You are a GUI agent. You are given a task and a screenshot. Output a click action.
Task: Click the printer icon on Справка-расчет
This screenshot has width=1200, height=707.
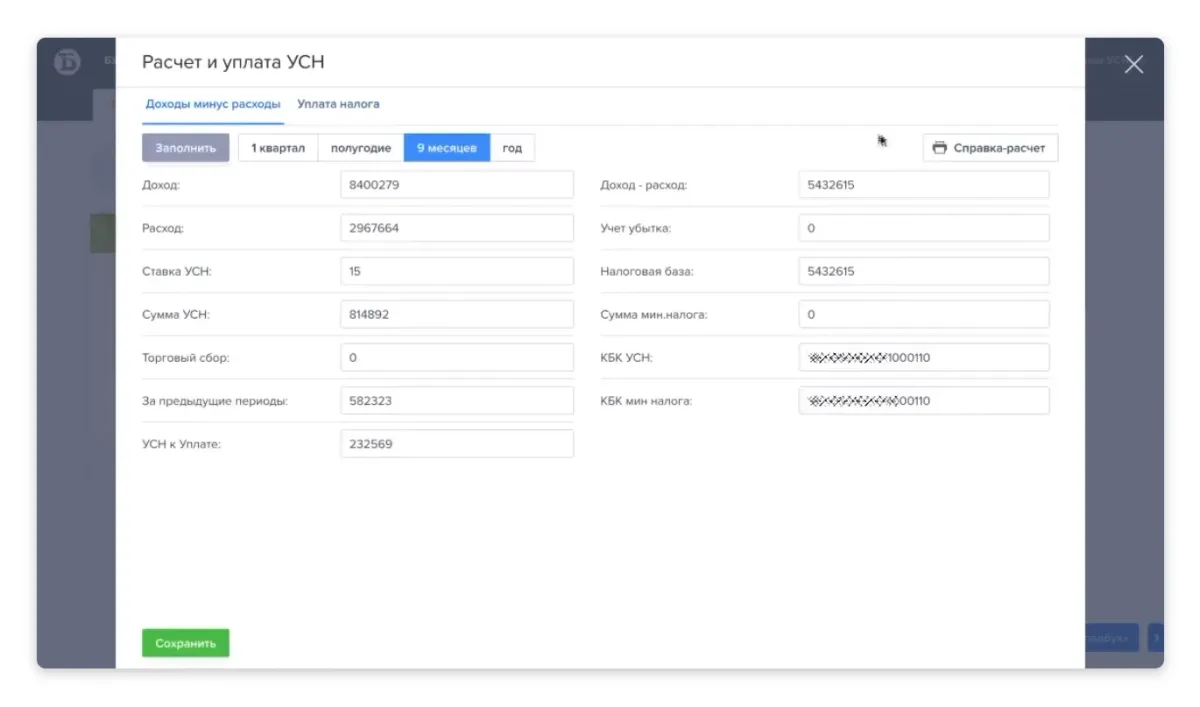pyautogui.click(x=938, y=148)
